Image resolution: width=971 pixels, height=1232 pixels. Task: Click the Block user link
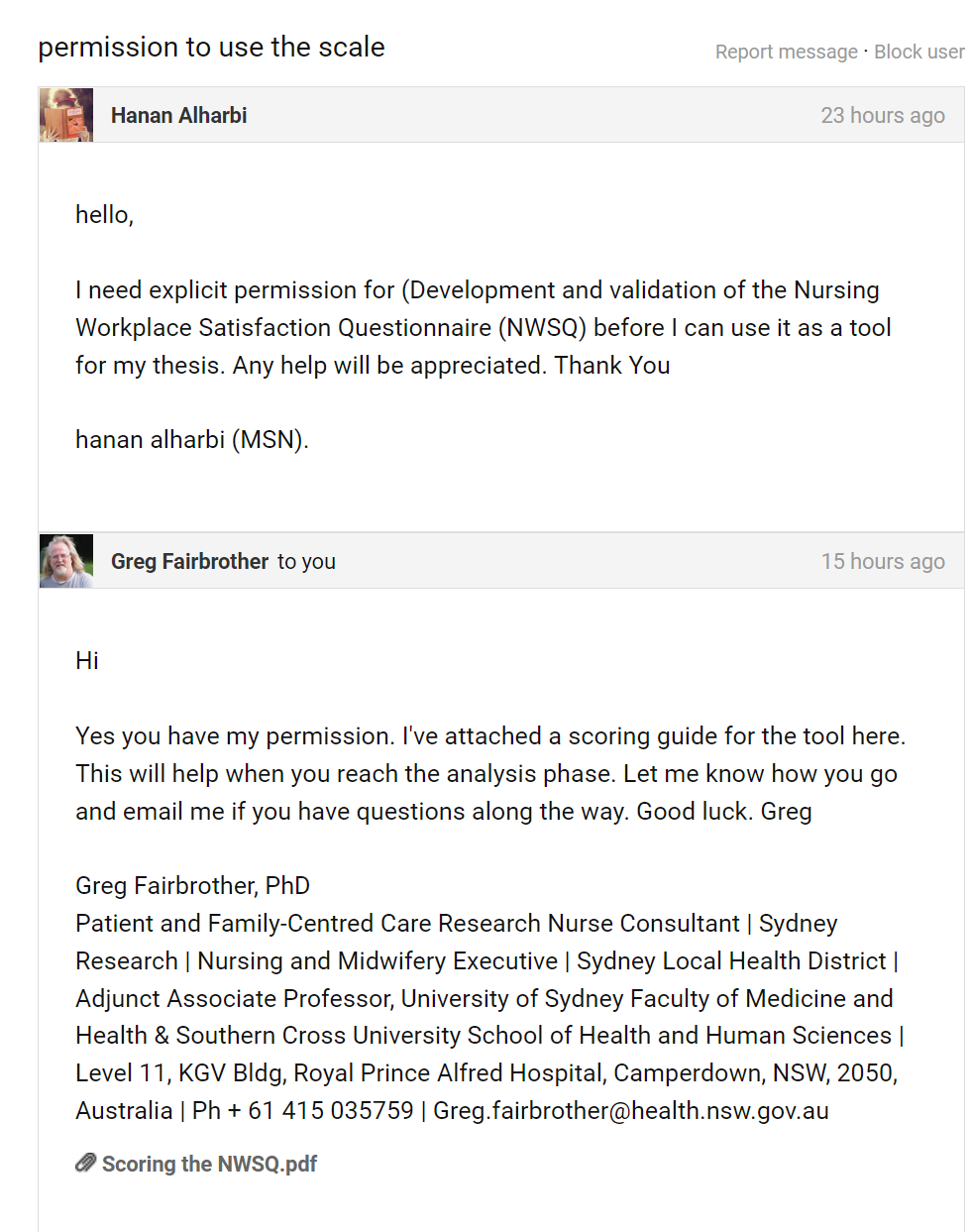pos(918,52)
